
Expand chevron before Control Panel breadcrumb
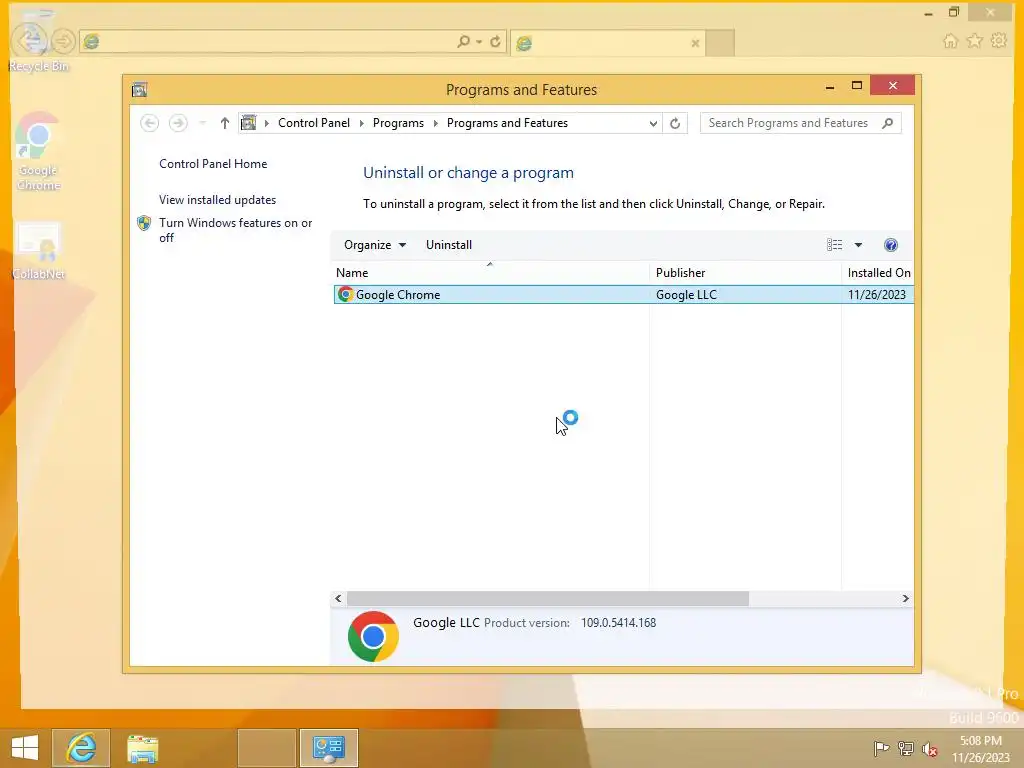pyautogui.click(x=266, y=123)
